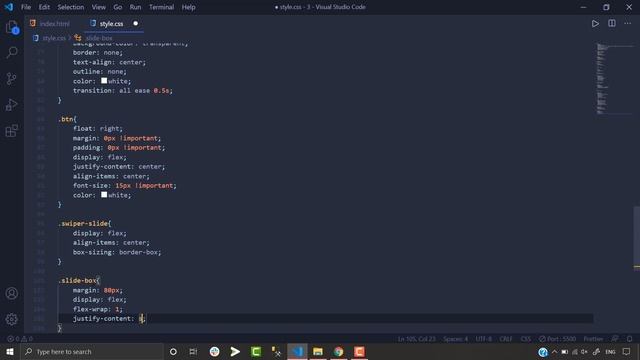Open Task View on taskbar

click(193, 351)
